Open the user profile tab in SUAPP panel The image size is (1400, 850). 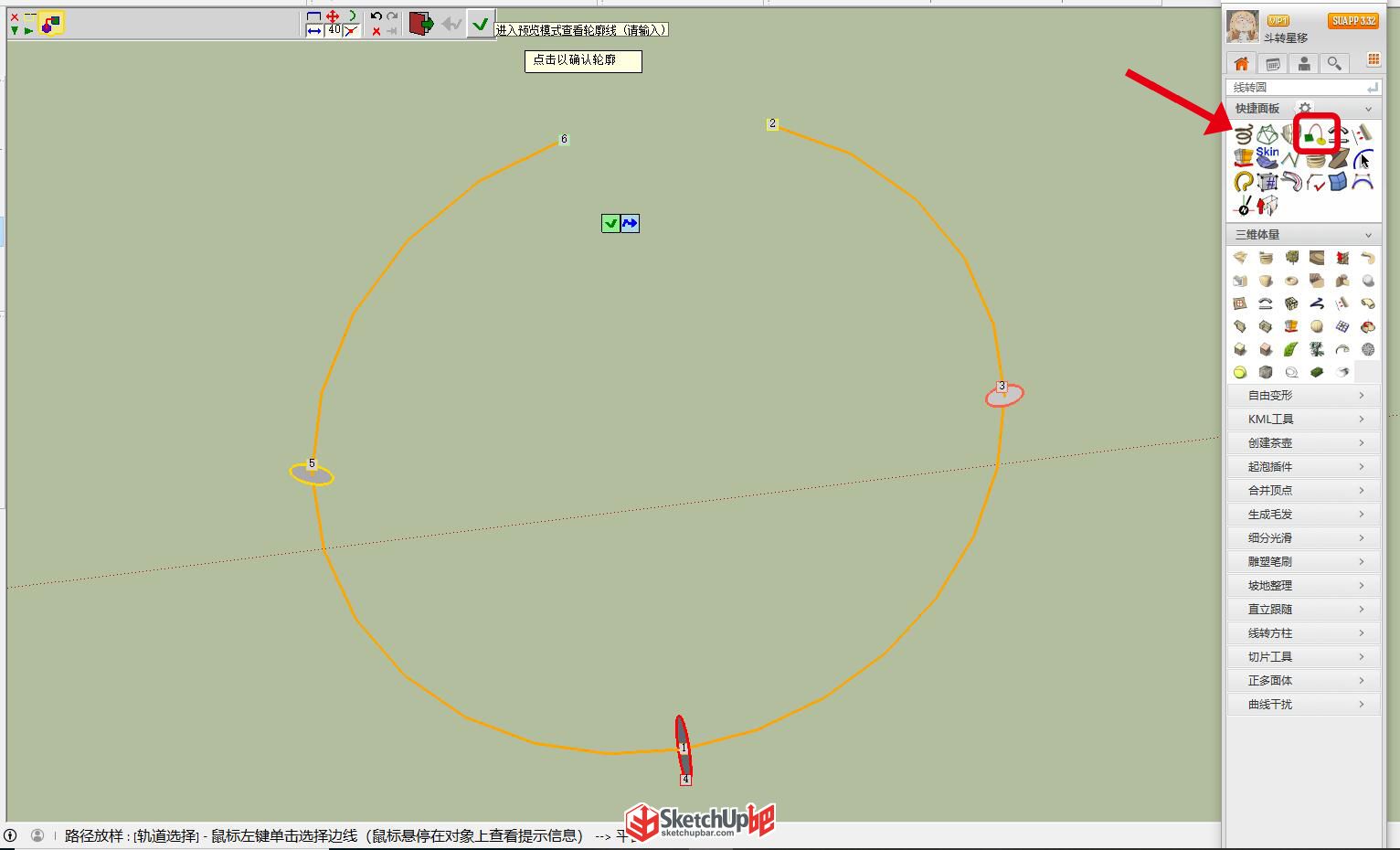click(x=1304, y=63)
